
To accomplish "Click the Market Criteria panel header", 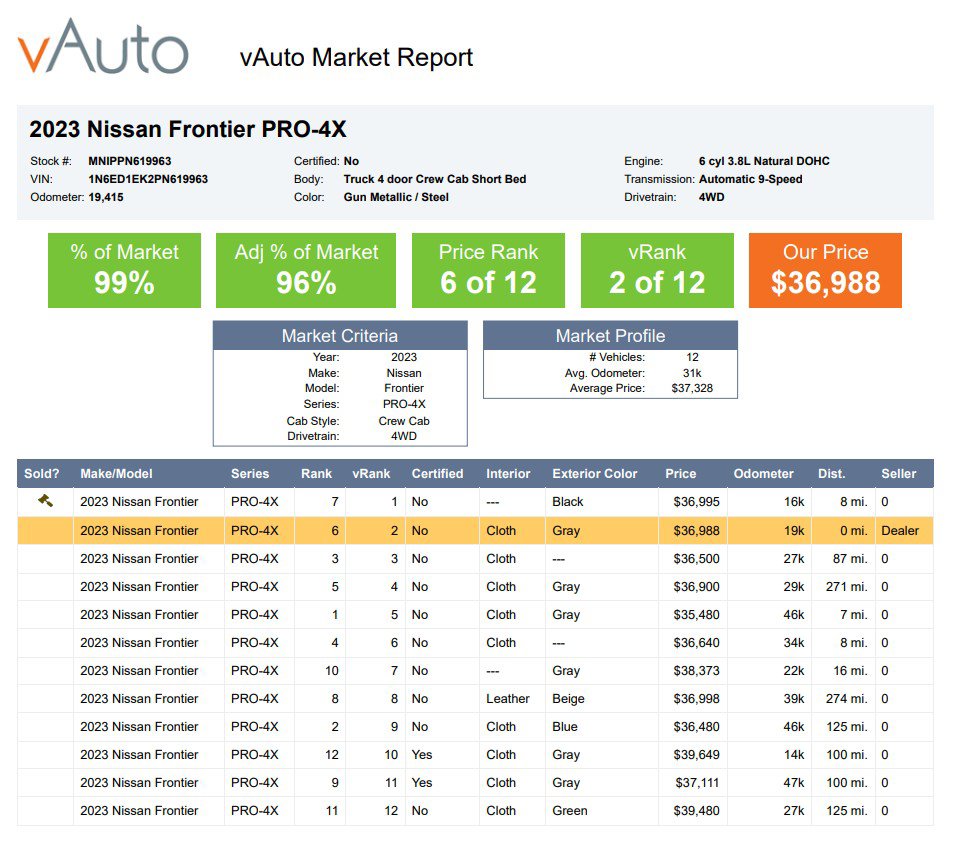I will [x=340, y=336].
